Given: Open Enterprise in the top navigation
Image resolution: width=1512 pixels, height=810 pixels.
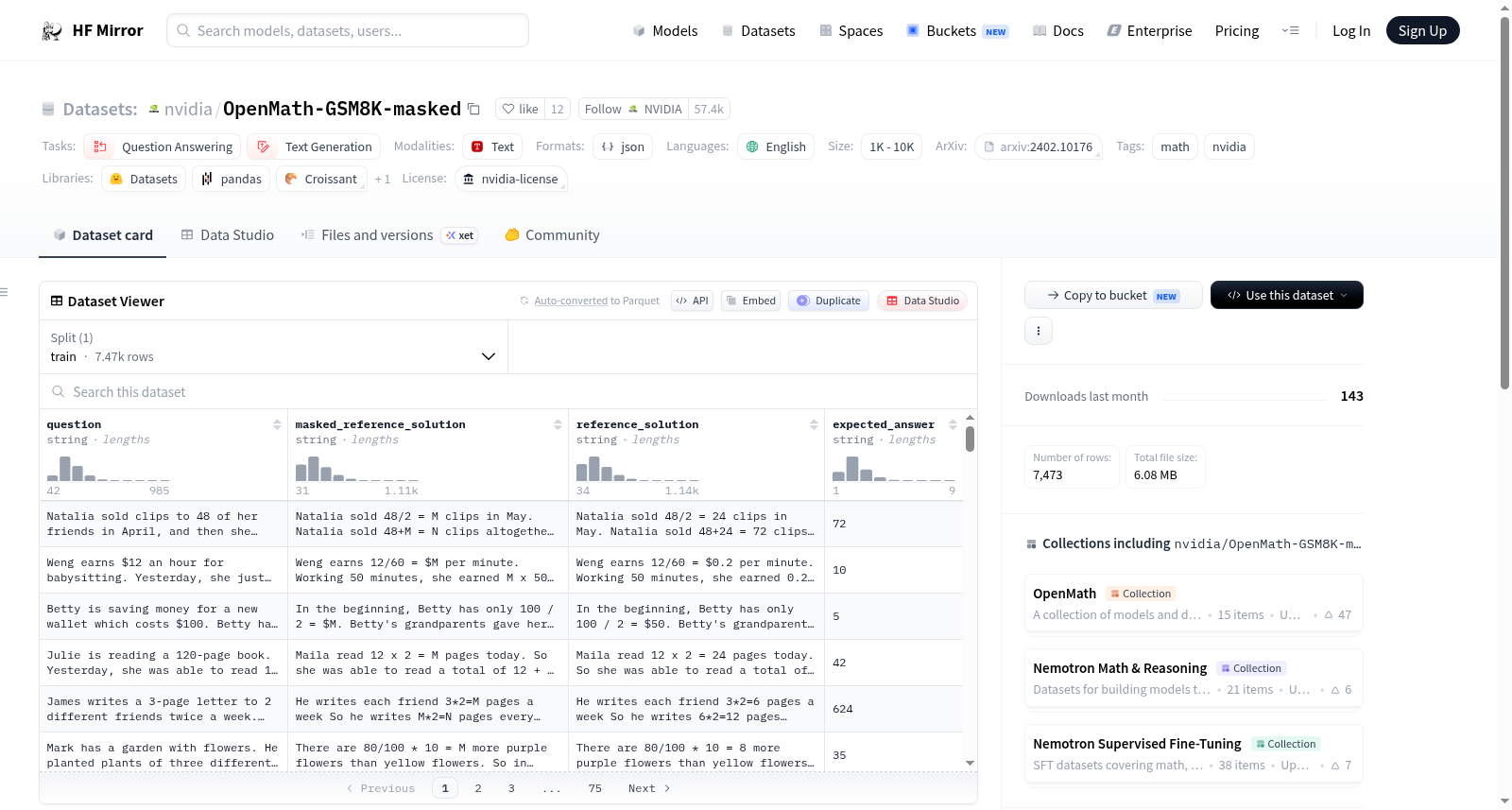Looking at the screenshot, I should [x=1149, y=31].
